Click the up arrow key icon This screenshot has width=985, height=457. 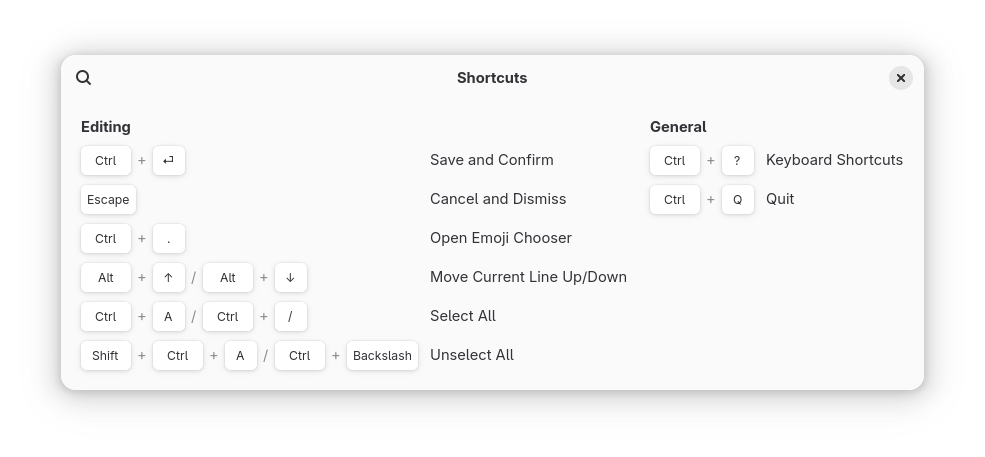point(169,277)
